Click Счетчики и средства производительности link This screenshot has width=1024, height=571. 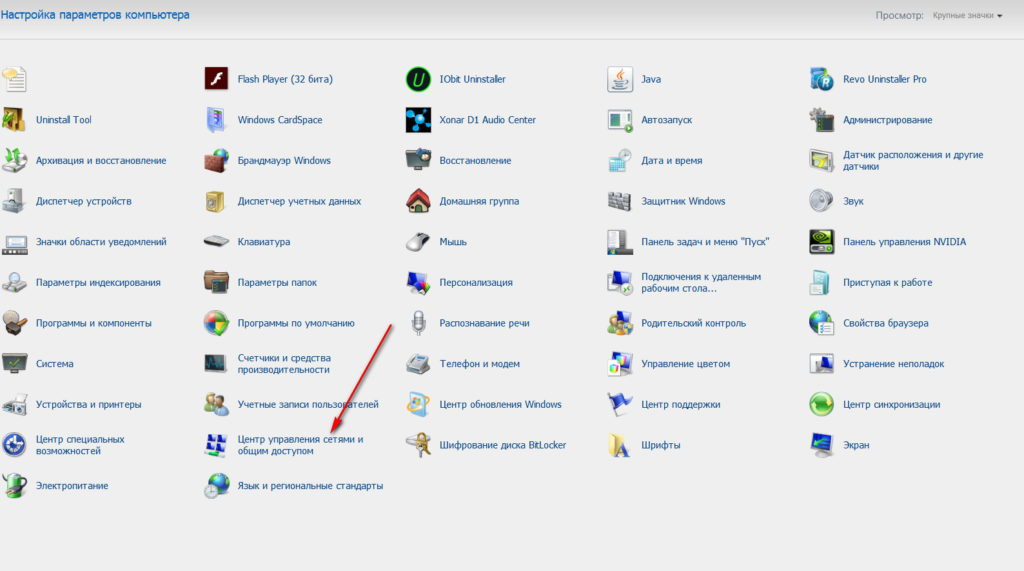284,364
